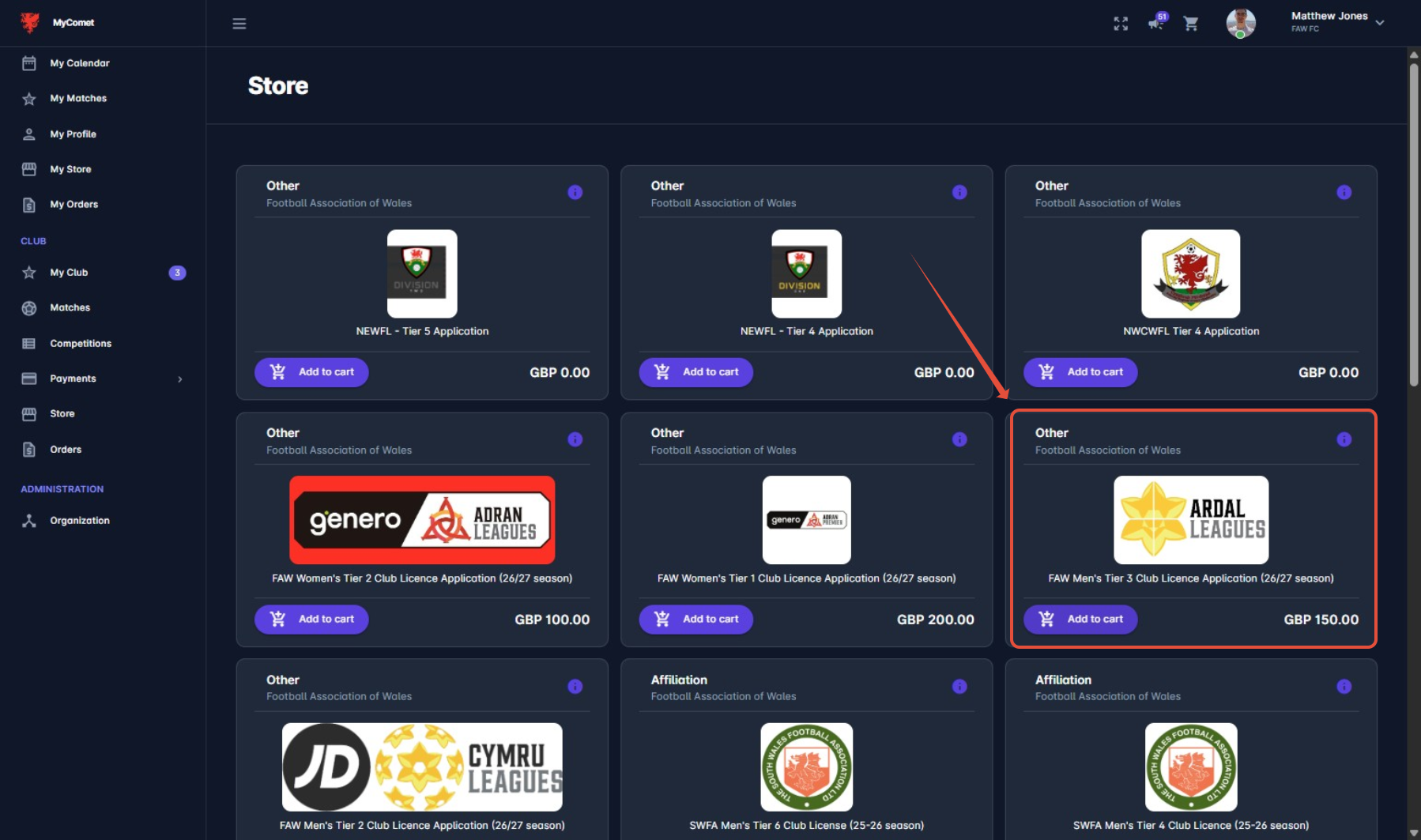Click the My Club star icon
The image size is (1421, 840).
[x=29, y=273]
